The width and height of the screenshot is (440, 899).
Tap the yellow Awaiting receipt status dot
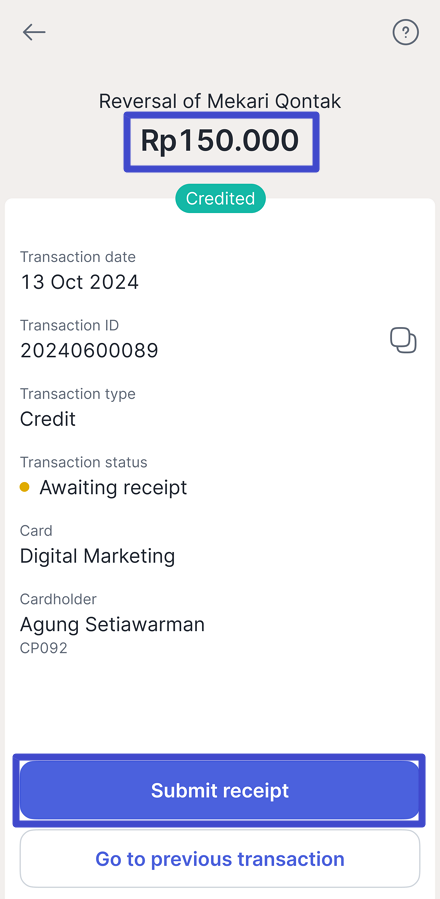click(x=25, y=487)
